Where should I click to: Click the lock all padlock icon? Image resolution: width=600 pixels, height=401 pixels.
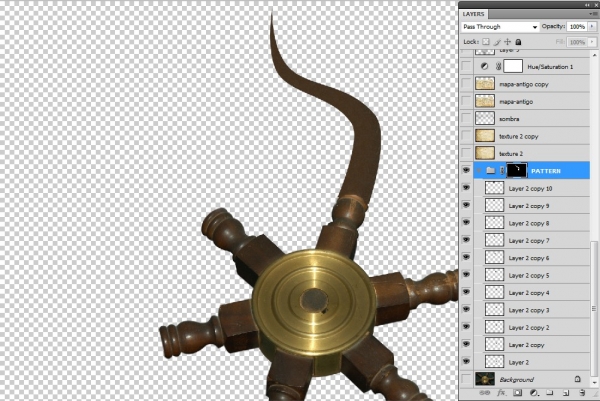518,42
